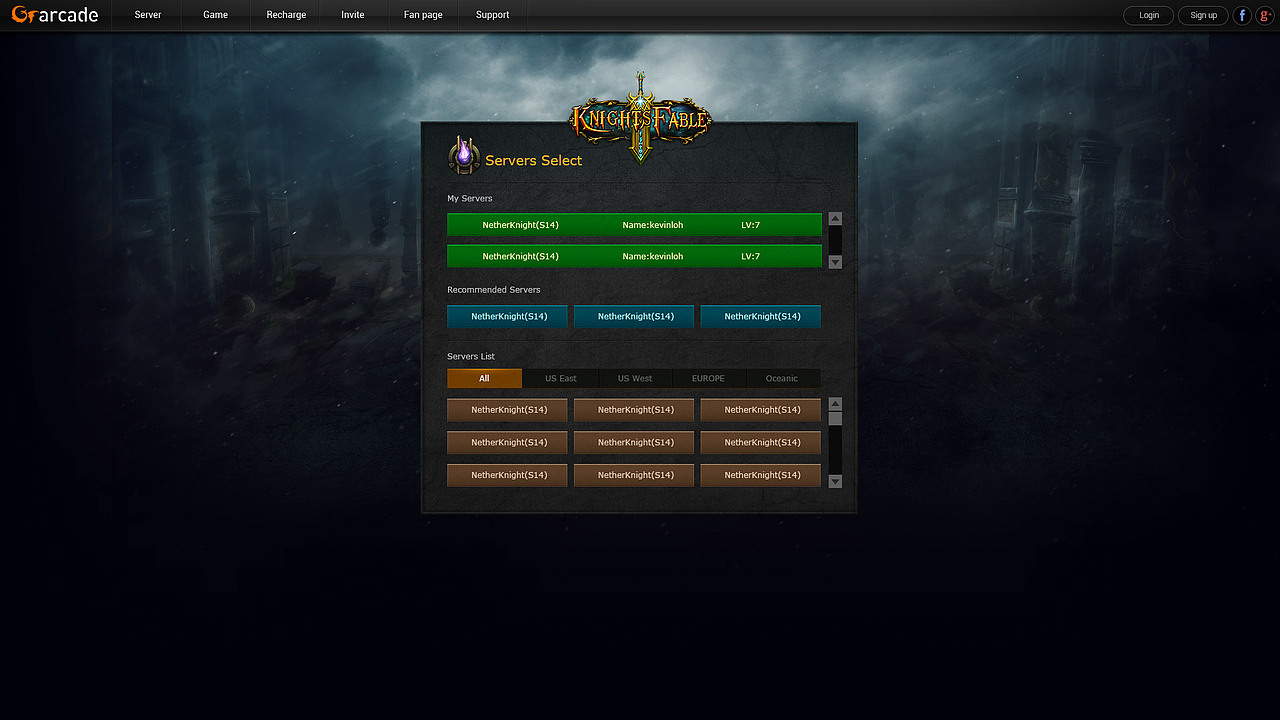Open the Google Plus icon
Screen dimensions: 1280x720
click(1265, 15)
